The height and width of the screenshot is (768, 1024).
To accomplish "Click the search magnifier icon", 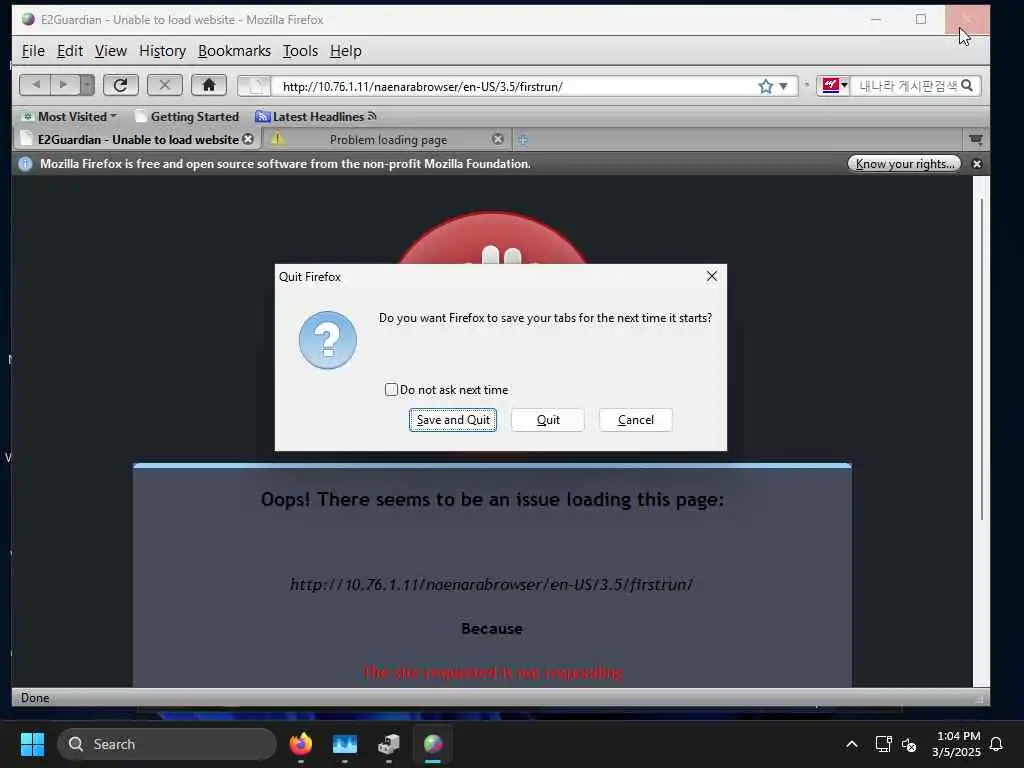I will pos(967,86).
